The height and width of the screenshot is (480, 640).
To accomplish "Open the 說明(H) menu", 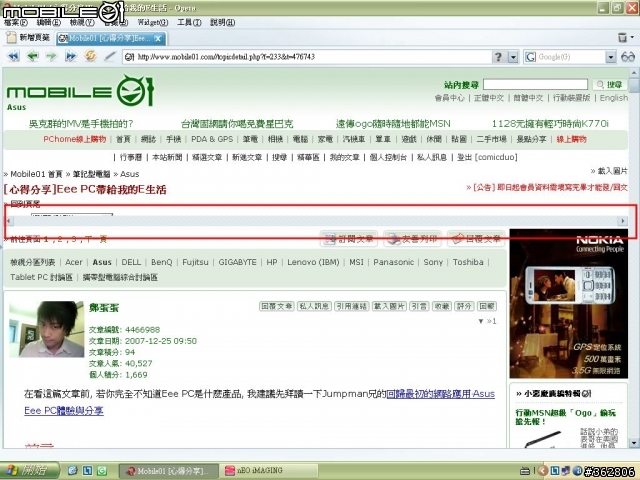I will 222,22.
